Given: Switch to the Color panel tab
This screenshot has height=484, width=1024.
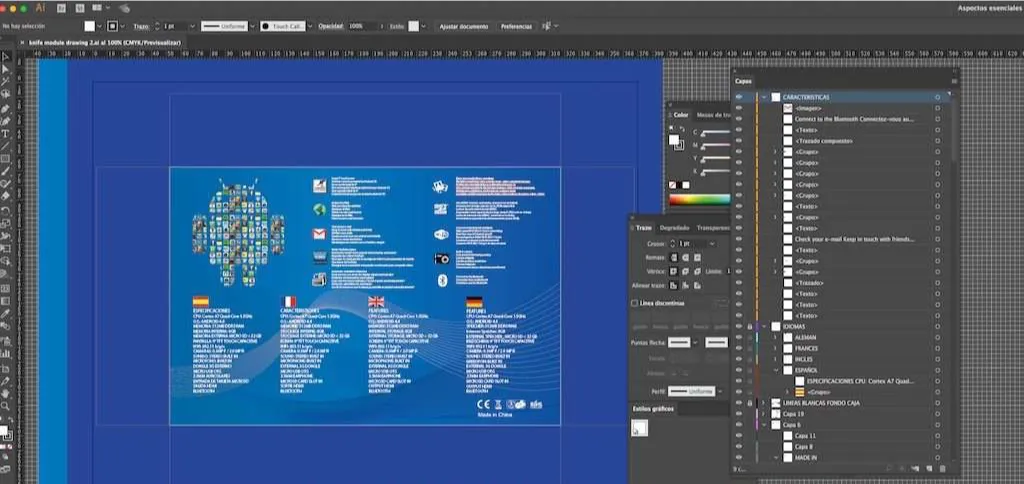Looking at the screenshot, I should click(680, 115).
